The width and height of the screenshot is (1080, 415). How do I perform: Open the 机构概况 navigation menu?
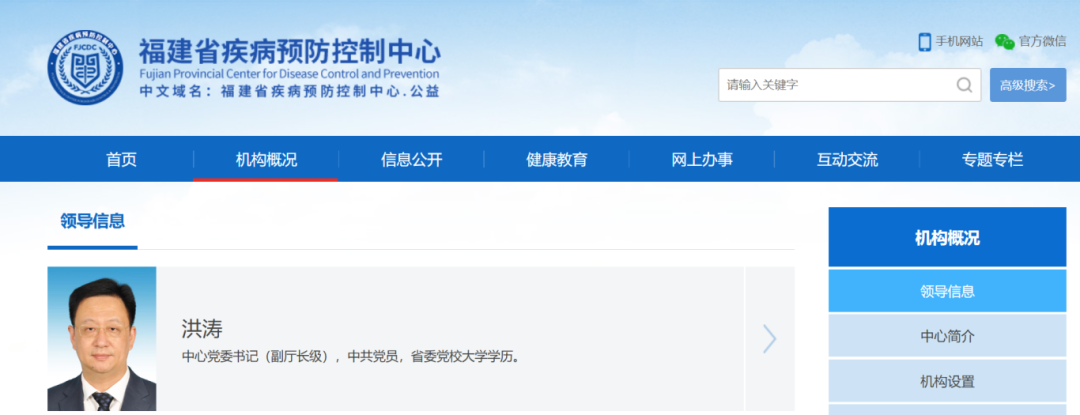click(x=266, y=159)
